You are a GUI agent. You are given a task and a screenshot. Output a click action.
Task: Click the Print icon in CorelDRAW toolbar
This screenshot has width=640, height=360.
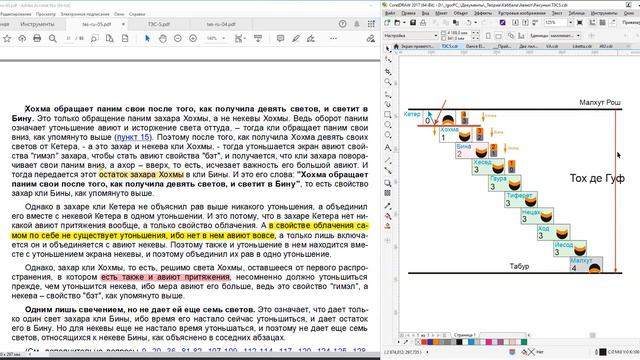tap(422, 23)
